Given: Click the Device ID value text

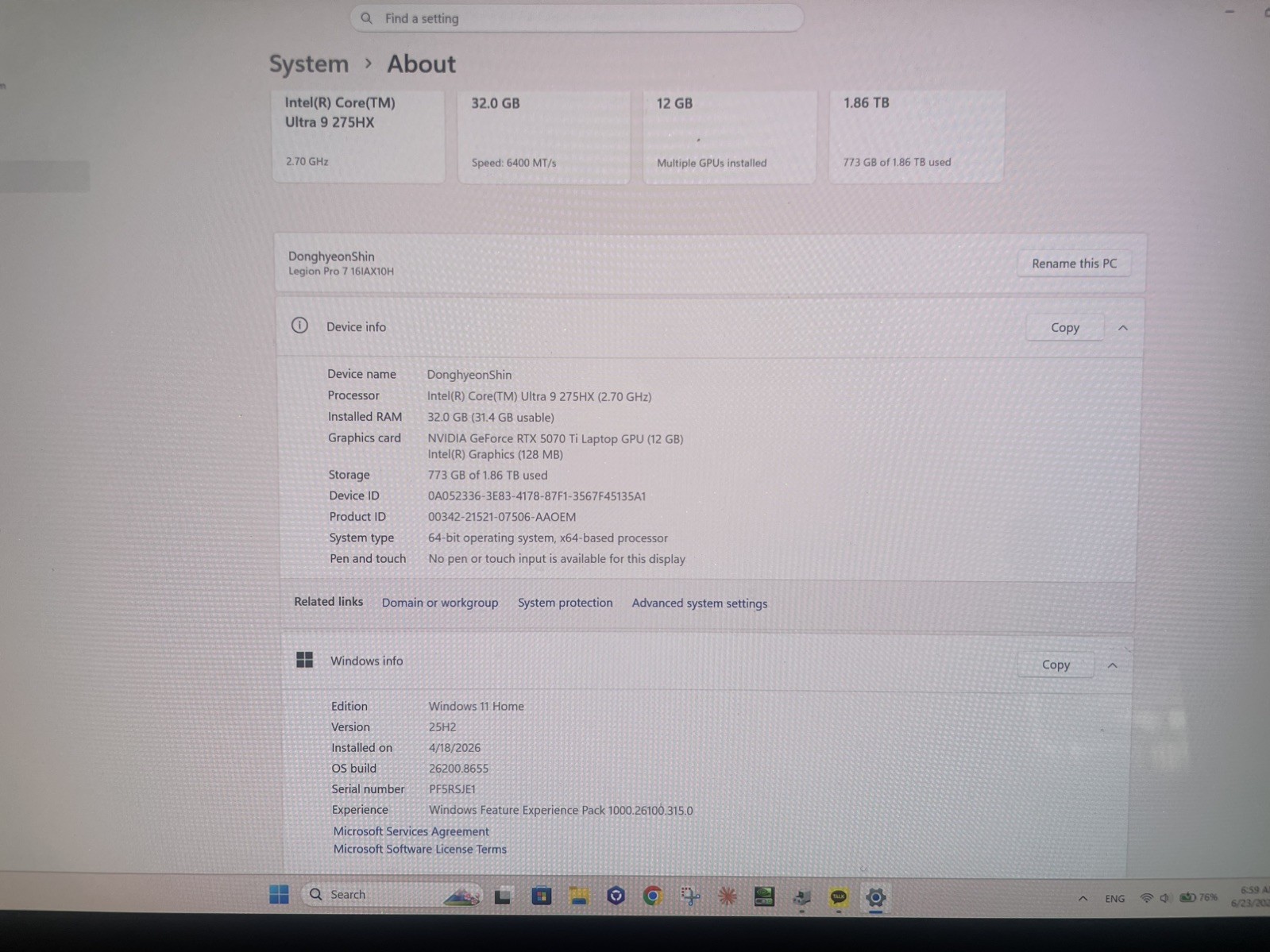Looking at the screenshot, I should click(x=537, y=496).
